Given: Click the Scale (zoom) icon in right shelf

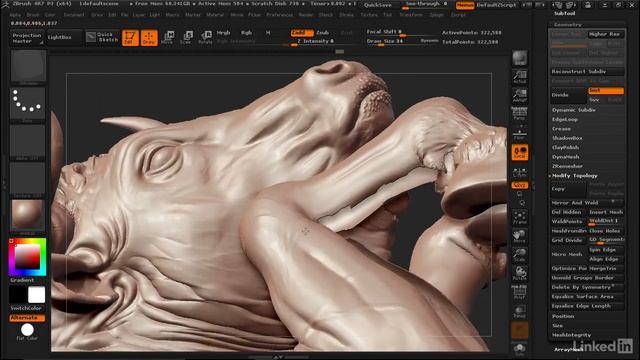Looking at the screenshot, I should click(520, 254).
